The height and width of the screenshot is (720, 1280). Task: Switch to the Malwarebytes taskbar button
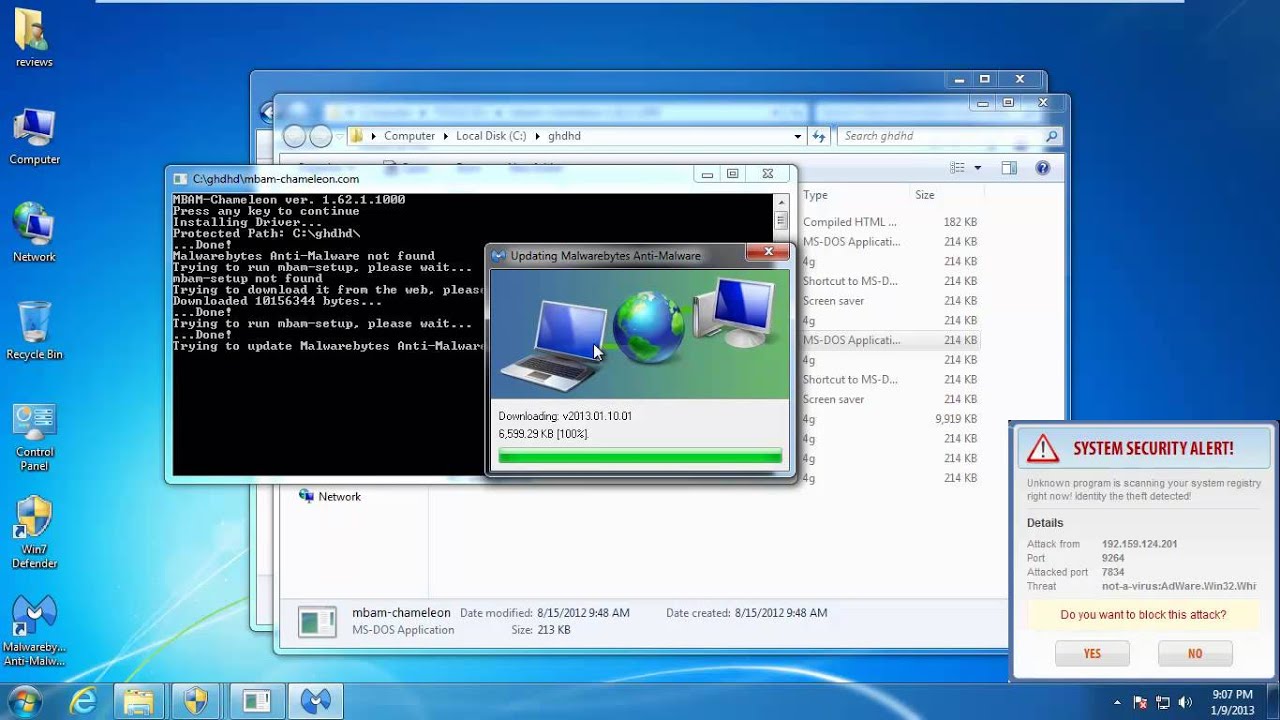coord(316,701)
